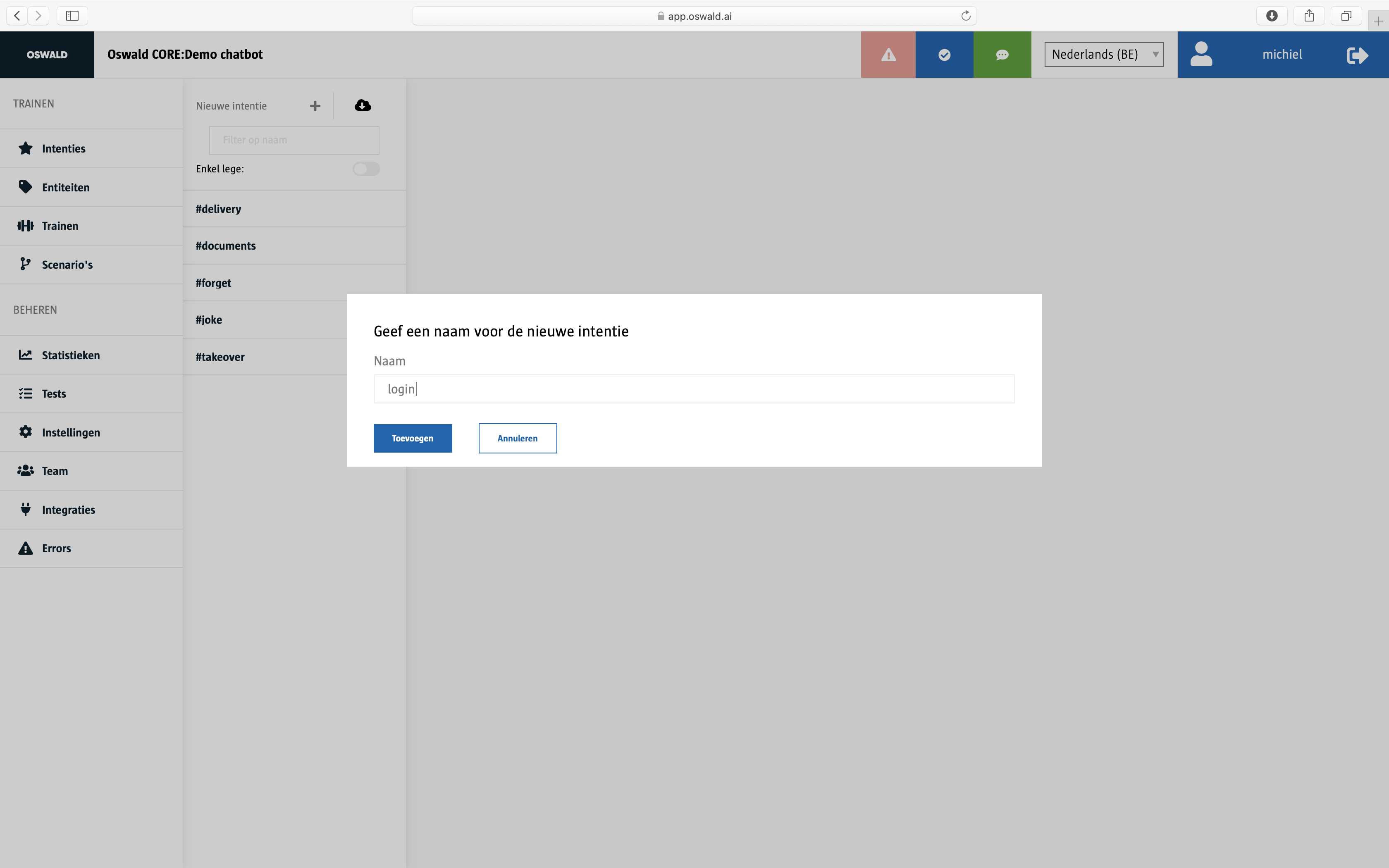Open the Errors page
1389x868 pixels.
(91, 548)
